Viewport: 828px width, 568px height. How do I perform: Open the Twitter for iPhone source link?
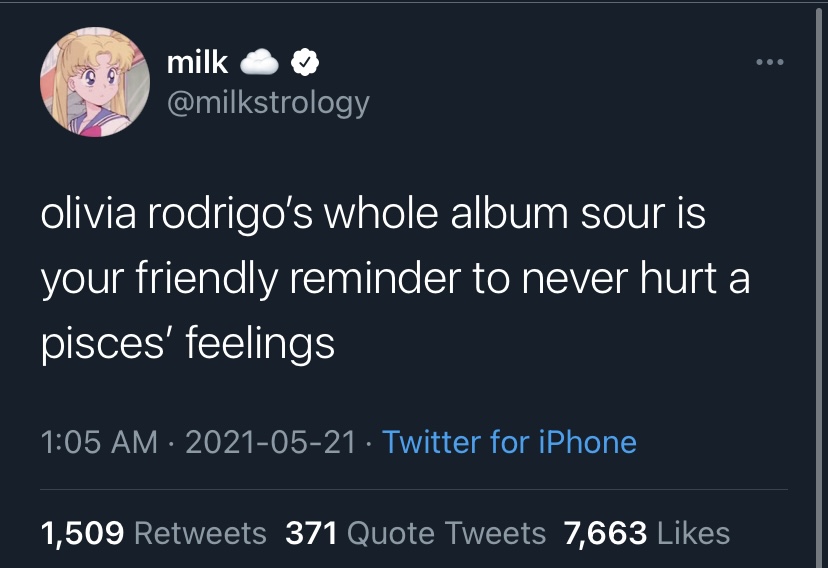tap(509, 442)
